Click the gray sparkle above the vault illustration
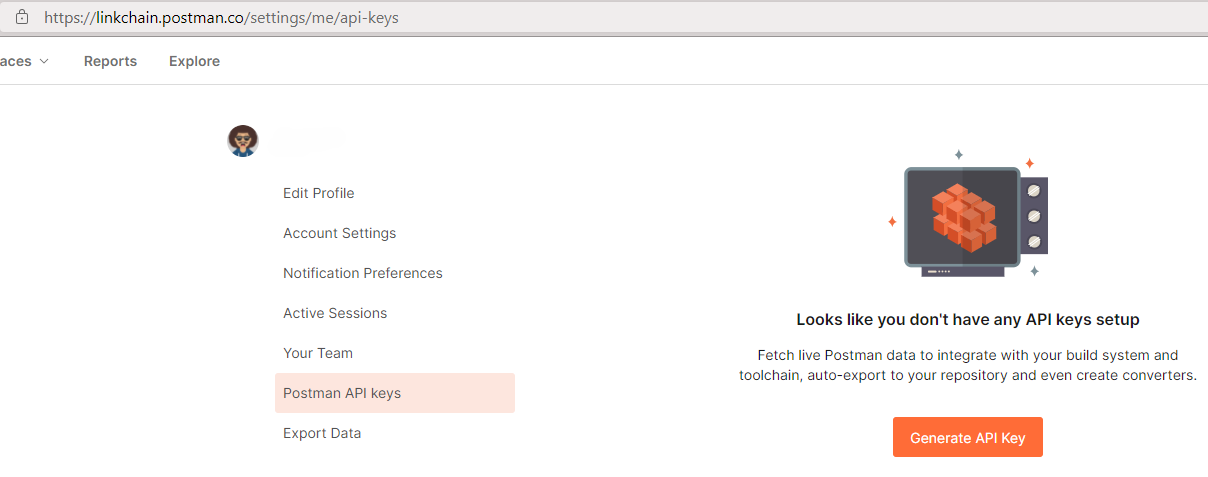The image size is (1208, 477). click(x=958, y=155)
